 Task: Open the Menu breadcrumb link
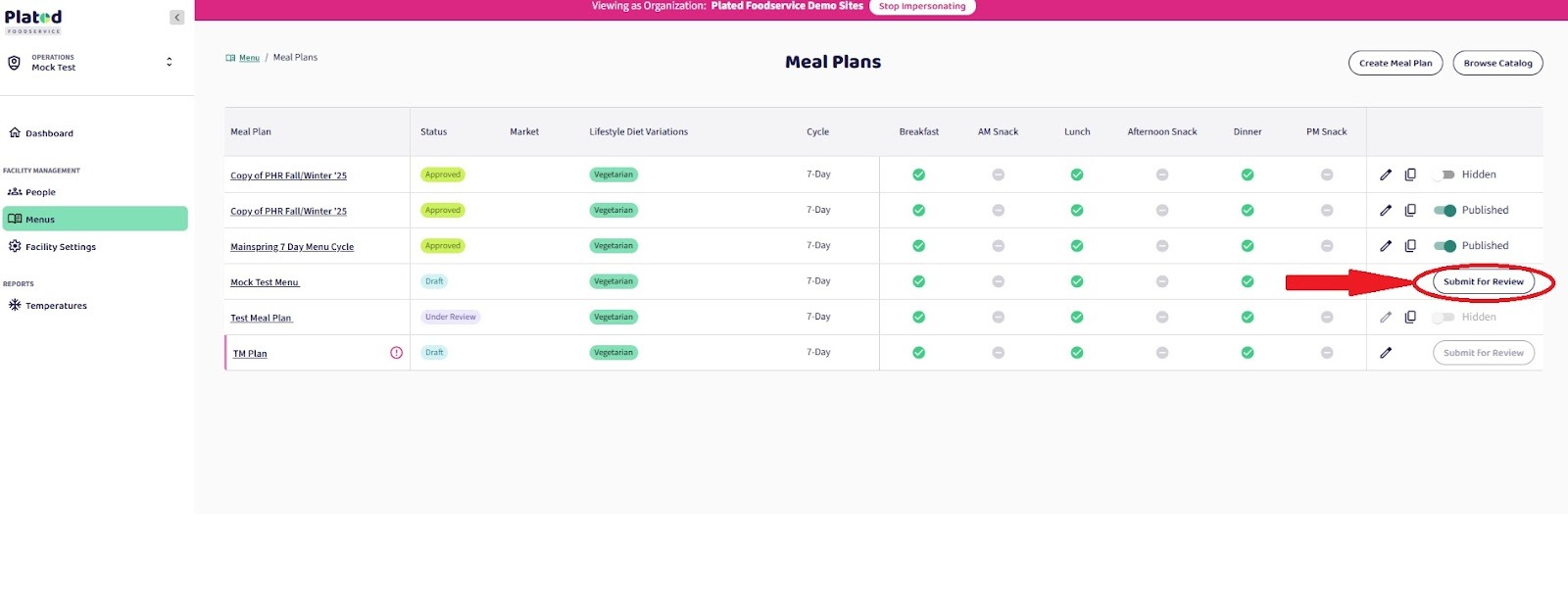coord(249,58)
